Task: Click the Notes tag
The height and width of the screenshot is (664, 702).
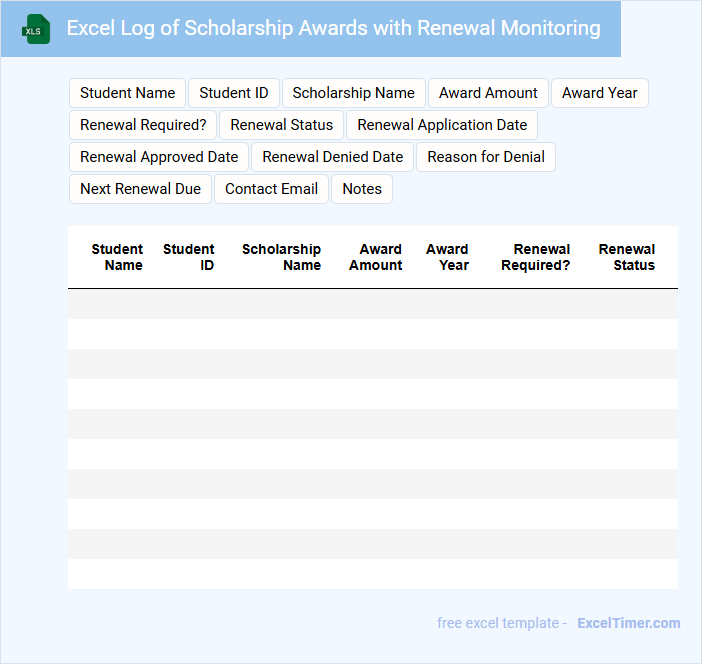Action: [x=362, y=189]
